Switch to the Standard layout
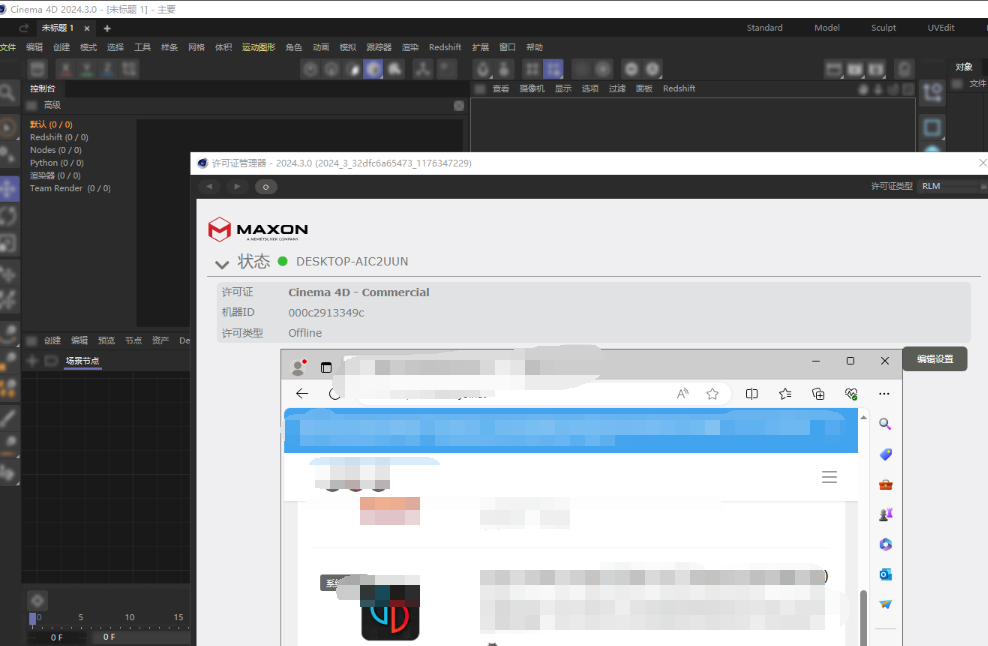This screenshot has height=646, width=988. 764,28
